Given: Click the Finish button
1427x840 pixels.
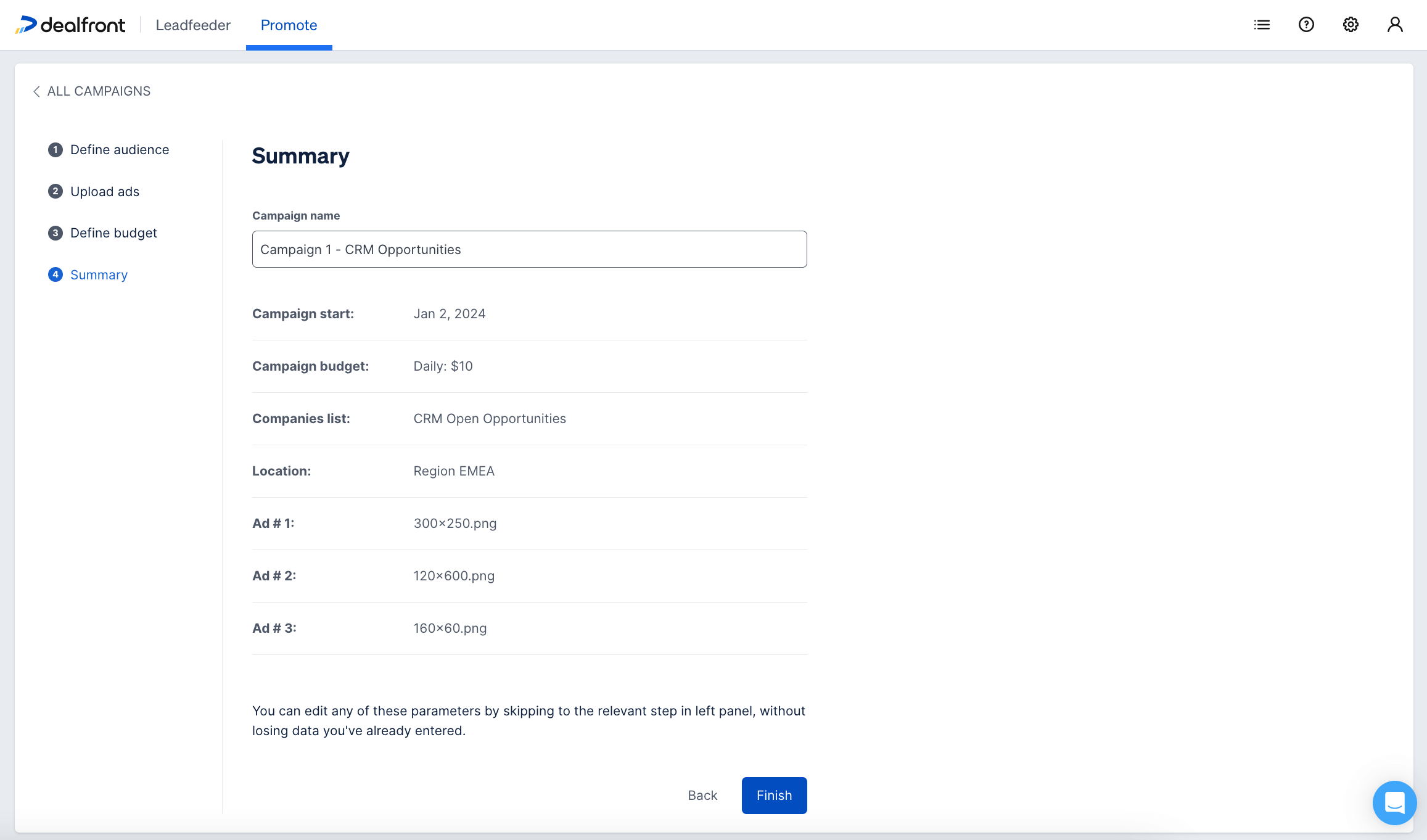Looking at the screenshot, I should point(774,796).
